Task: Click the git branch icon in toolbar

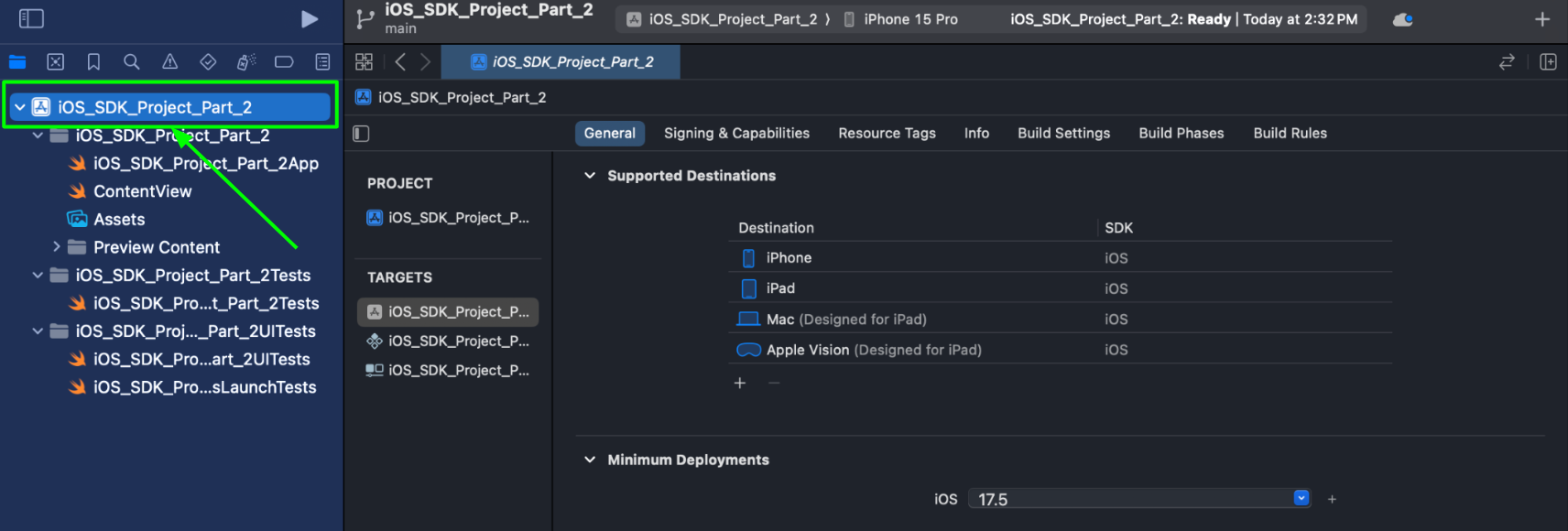Action: [x=365, y=19]
